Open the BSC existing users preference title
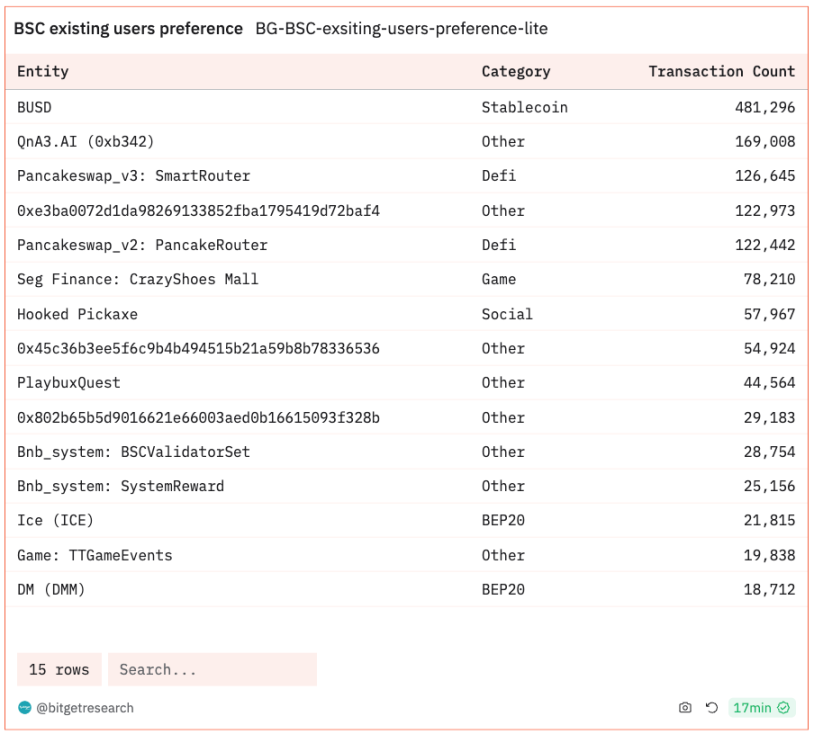The image size is (814, 734). click(128, 29)
